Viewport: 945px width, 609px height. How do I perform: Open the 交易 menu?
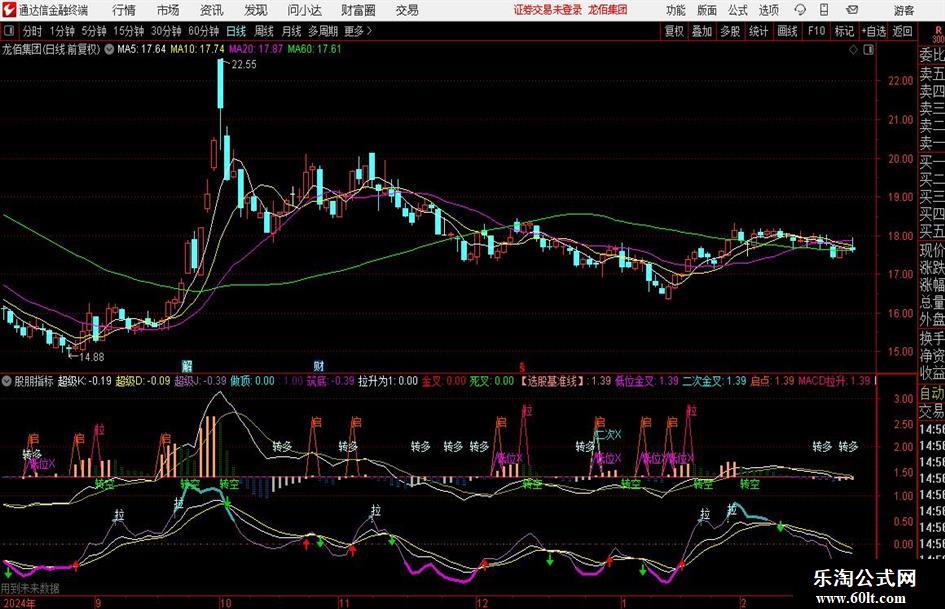(x=407, y=10)
